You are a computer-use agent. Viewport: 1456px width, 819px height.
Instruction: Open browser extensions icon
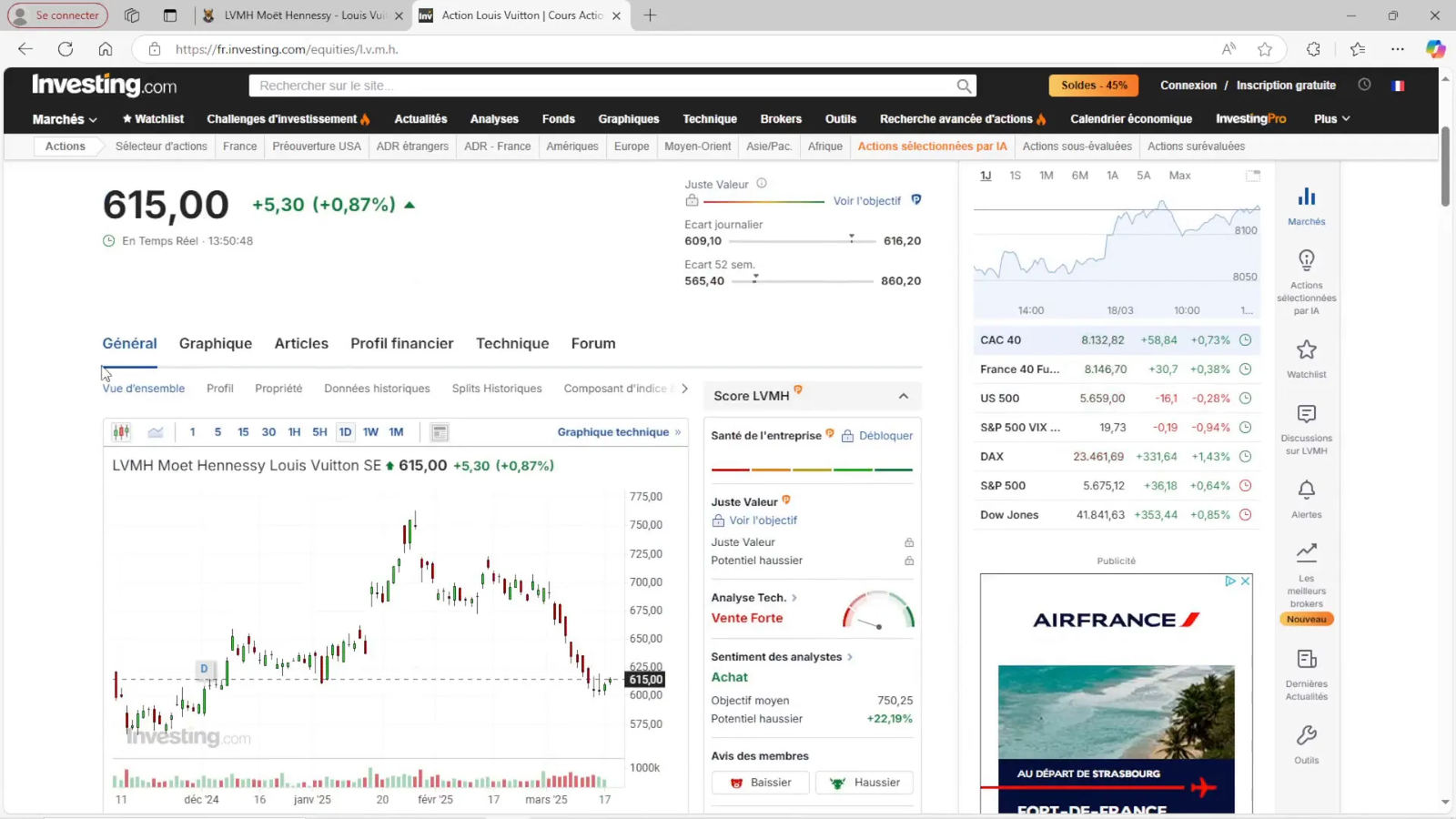point(1313,49)
